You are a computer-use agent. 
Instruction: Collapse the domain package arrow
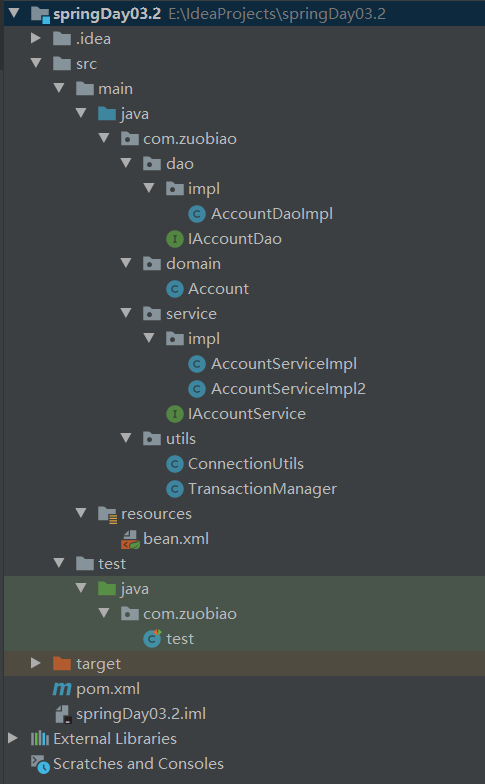click(x=126, y=263)
